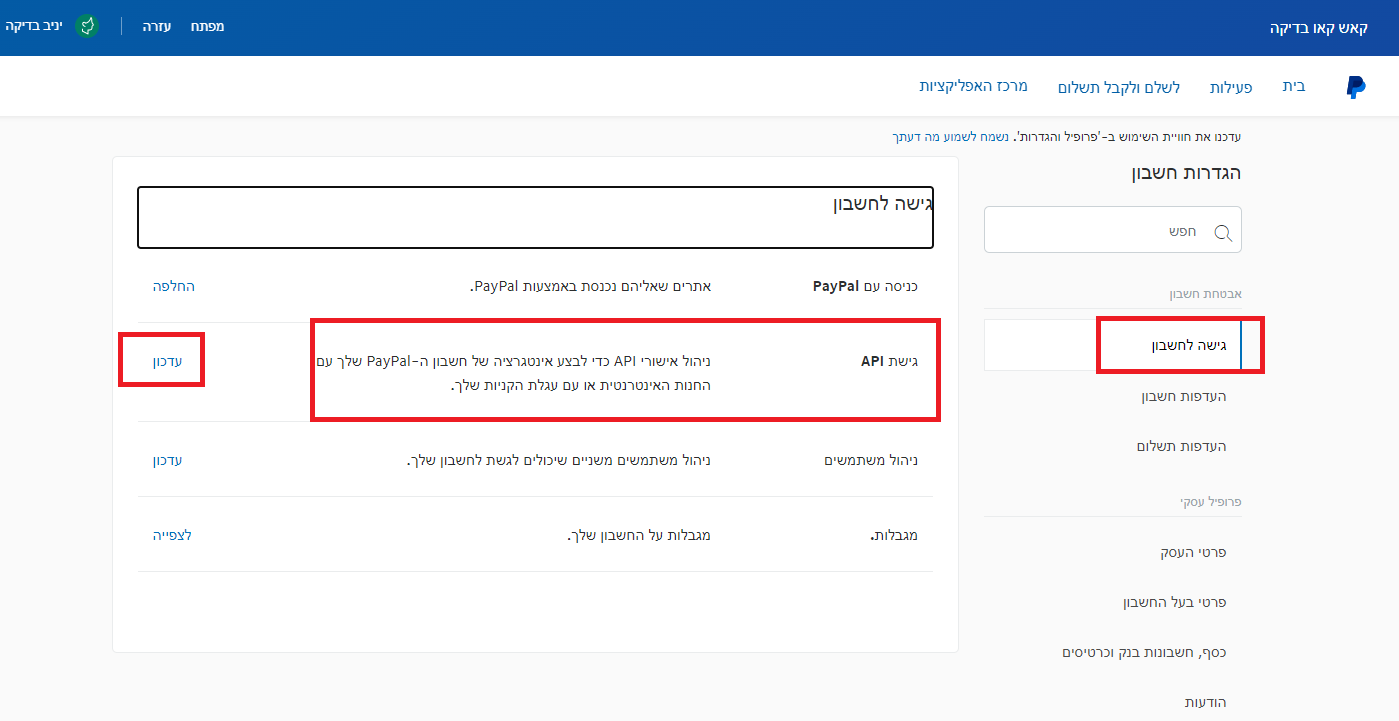Open הודעות in the sidebar
This screenshot has width=1399, height=721.
1205,702
